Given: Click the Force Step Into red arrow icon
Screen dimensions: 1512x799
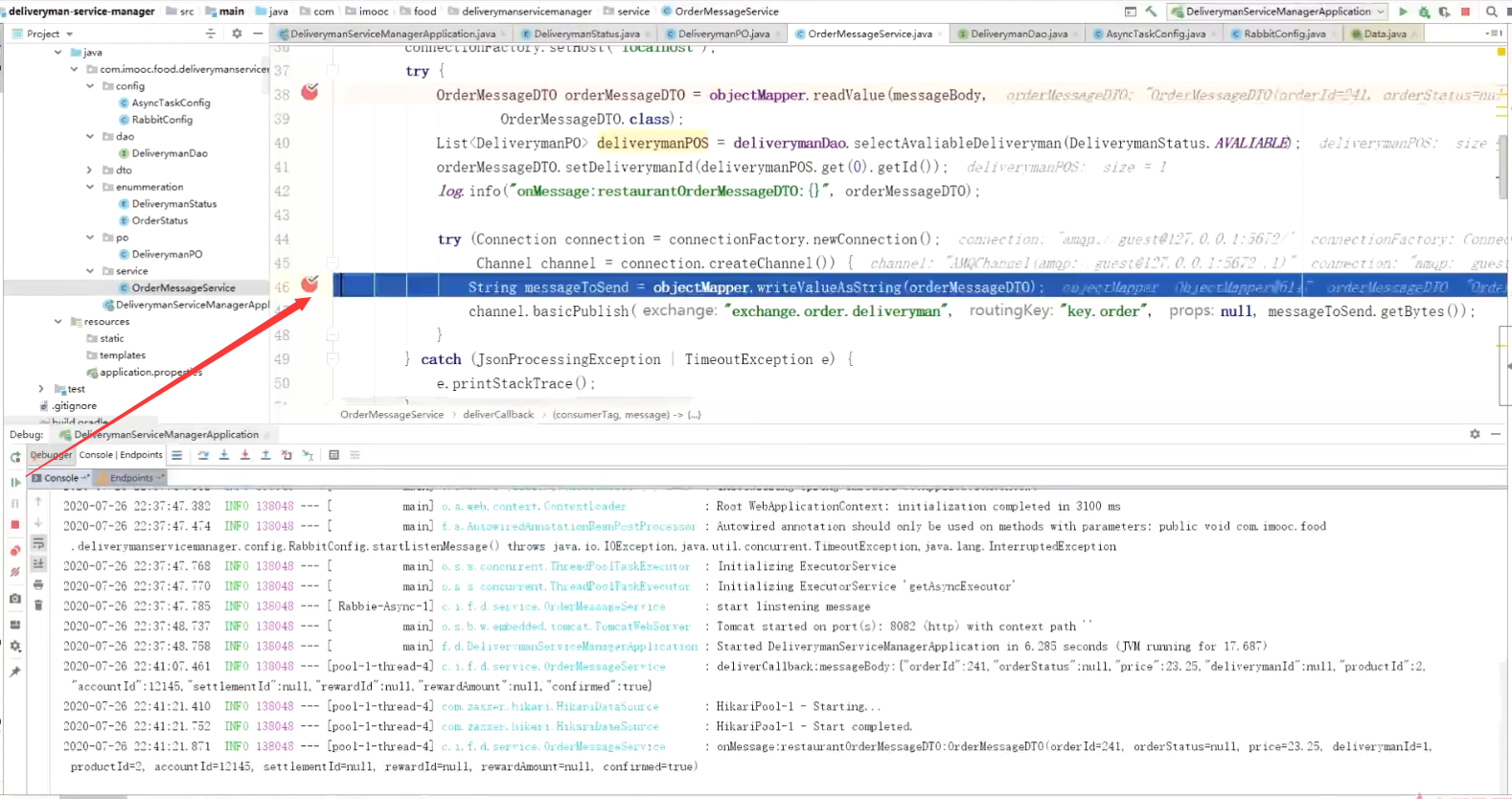Looking at the screenshot, I should click(245, 455).
